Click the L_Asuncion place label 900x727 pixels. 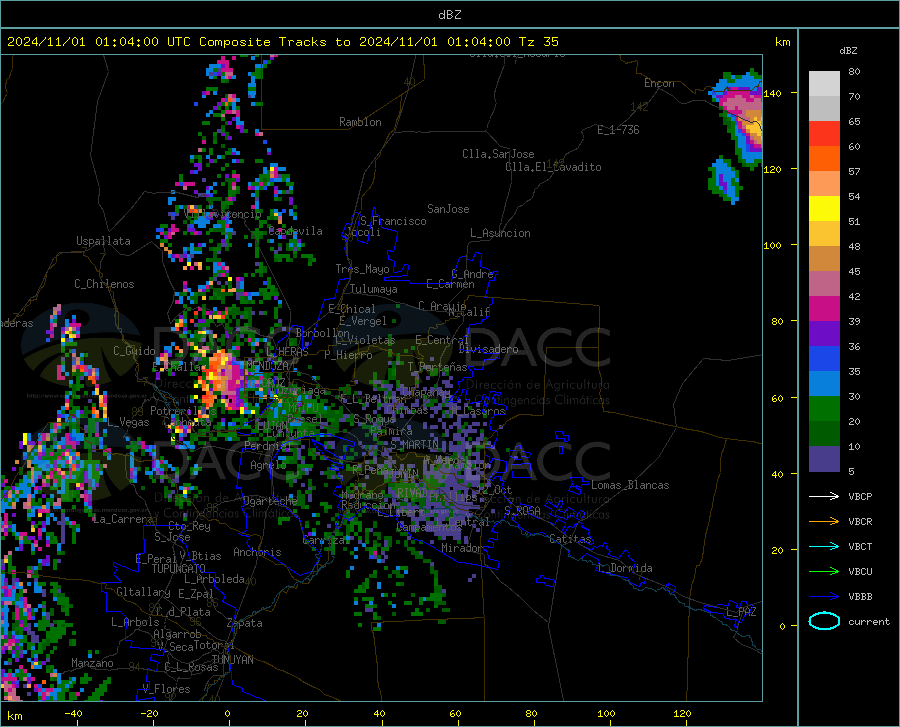pos(500,233)
